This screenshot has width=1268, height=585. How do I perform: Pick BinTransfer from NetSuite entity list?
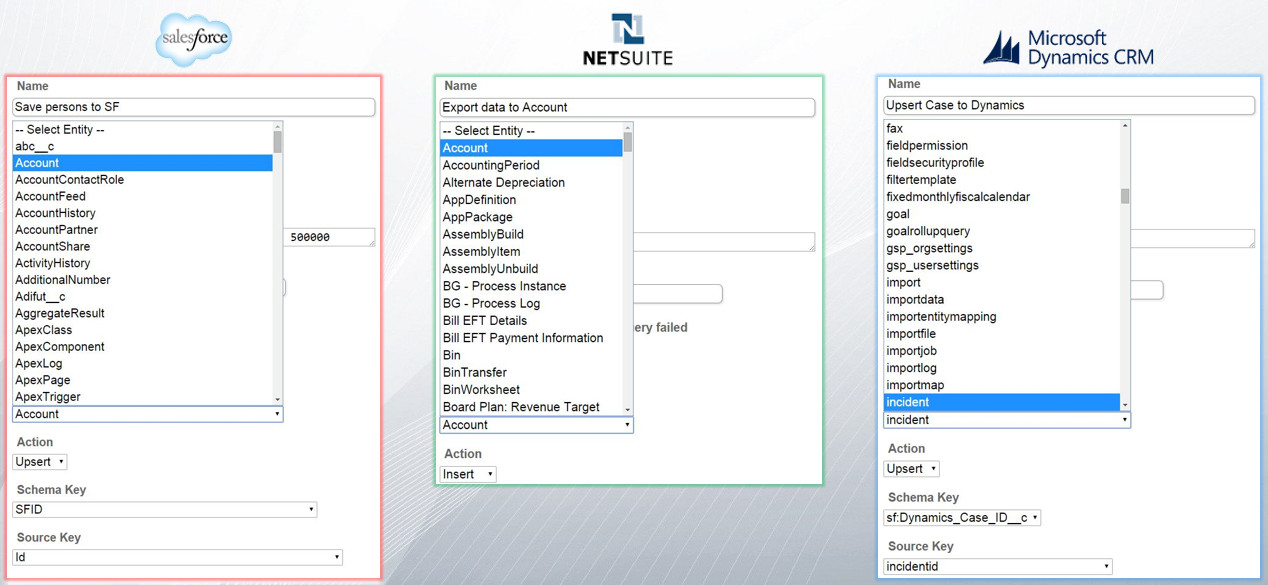[475, 372]
